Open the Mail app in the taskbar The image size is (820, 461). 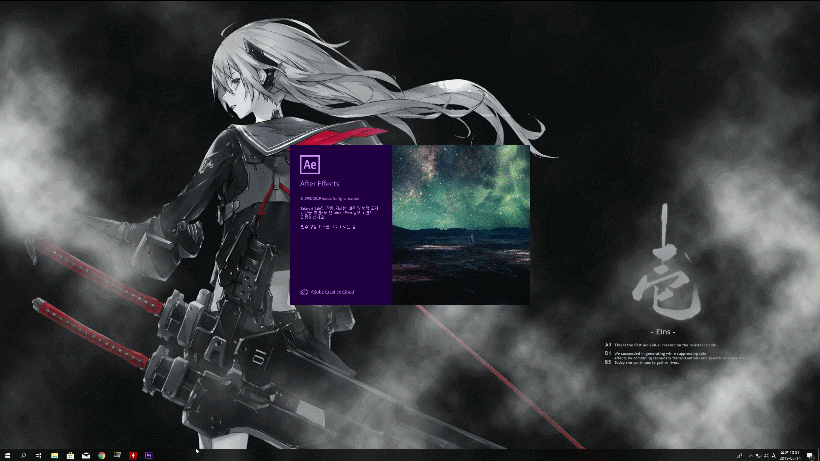click(x=86, y=455)
